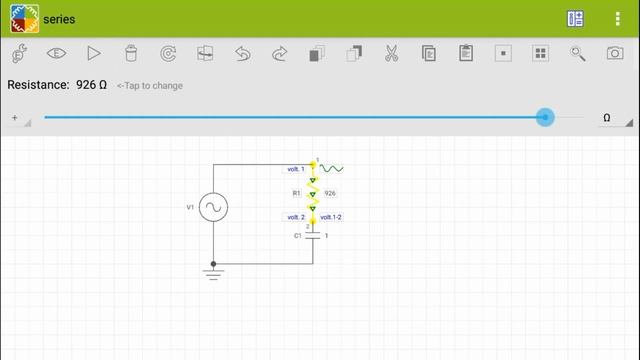Open the plus scale dropdown beside slider
Viewport: 640px width, 360px height.
20,118
